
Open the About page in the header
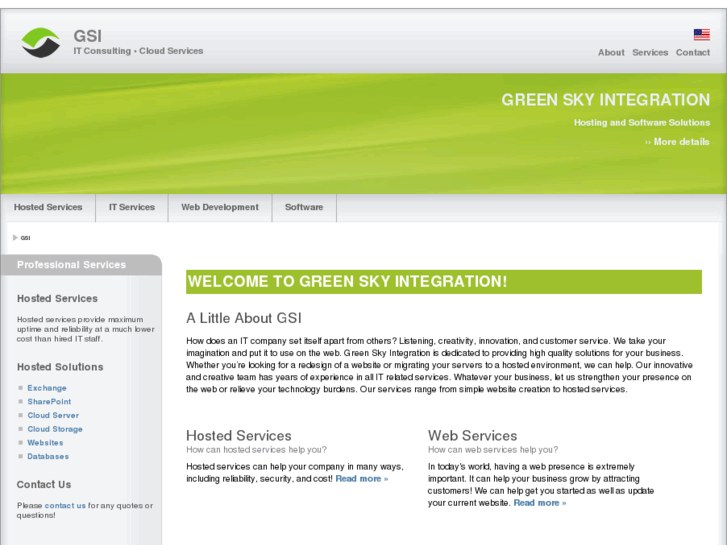point(611,52)
